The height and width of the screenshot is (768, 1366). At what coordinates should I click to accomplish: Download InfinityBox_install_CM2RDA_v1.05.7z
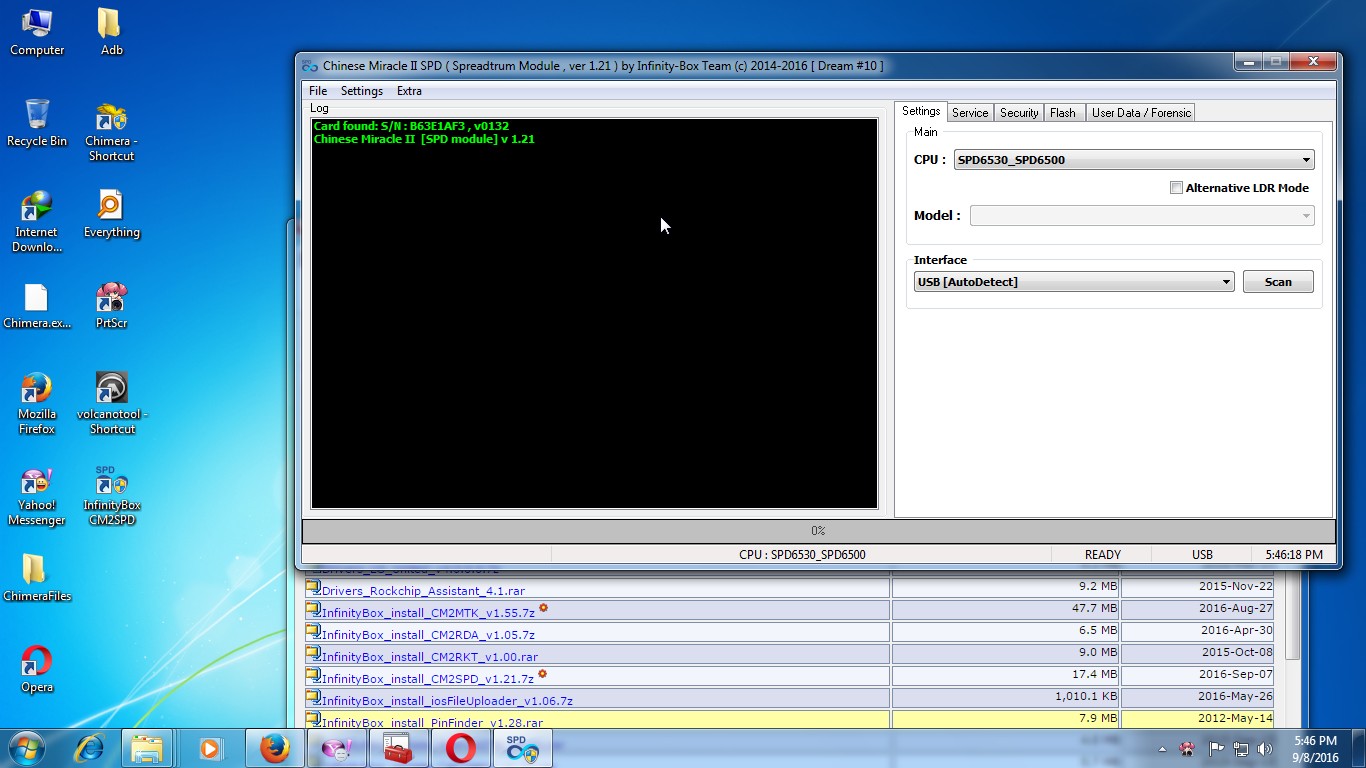click(x=428, y=634)
